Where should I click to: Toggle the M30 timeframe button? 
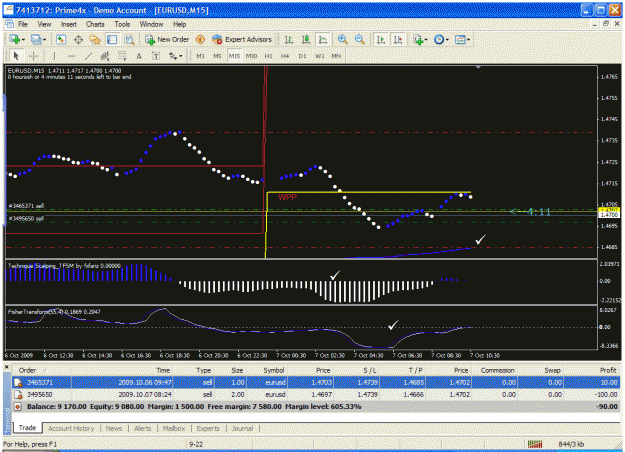tap(251, 56)
